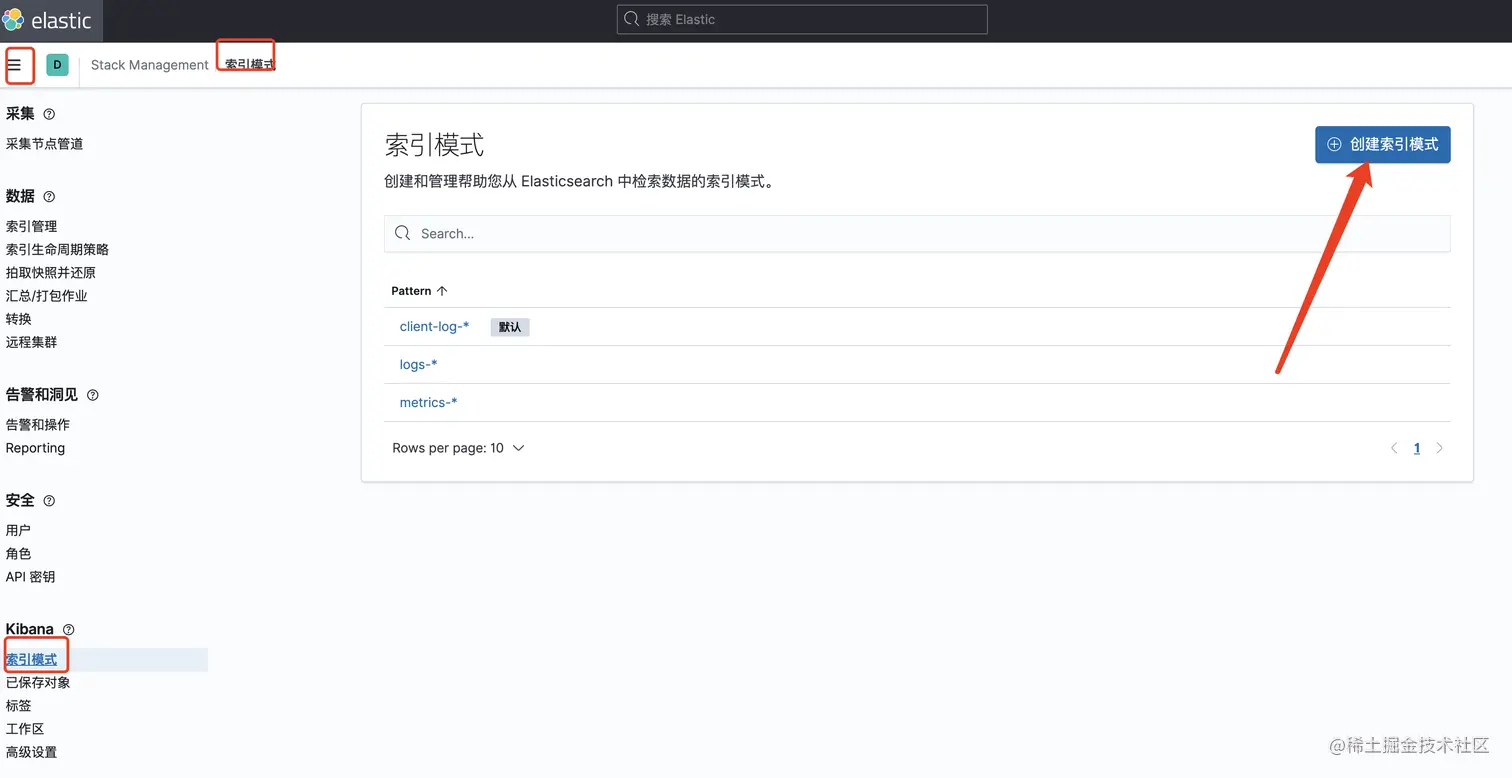This screenshot has width=1512, height=778.
Task: Click Stack Management breadcrumb
Action: coord(150,65)
